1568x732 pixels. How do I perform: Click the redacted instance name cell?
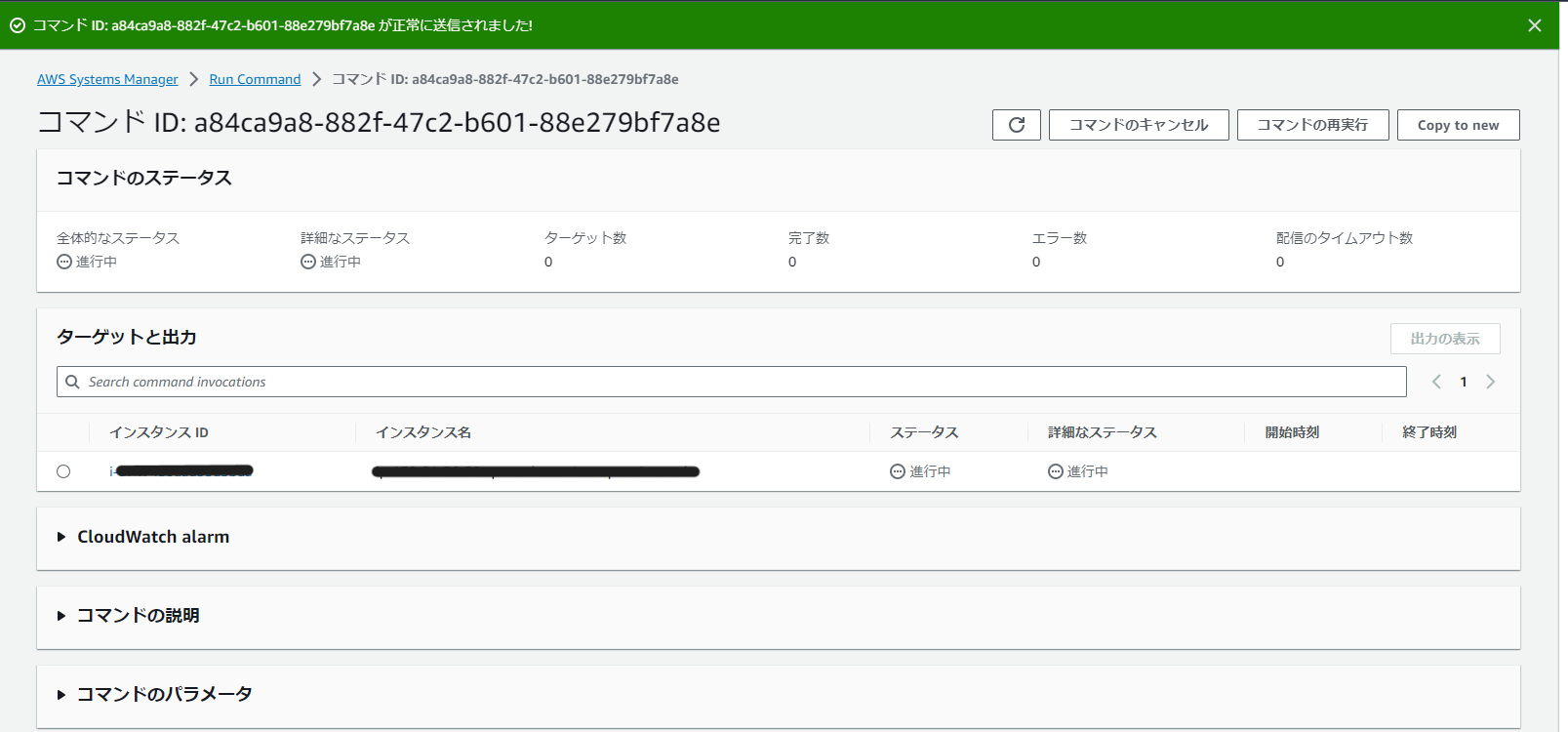(536, 471)
